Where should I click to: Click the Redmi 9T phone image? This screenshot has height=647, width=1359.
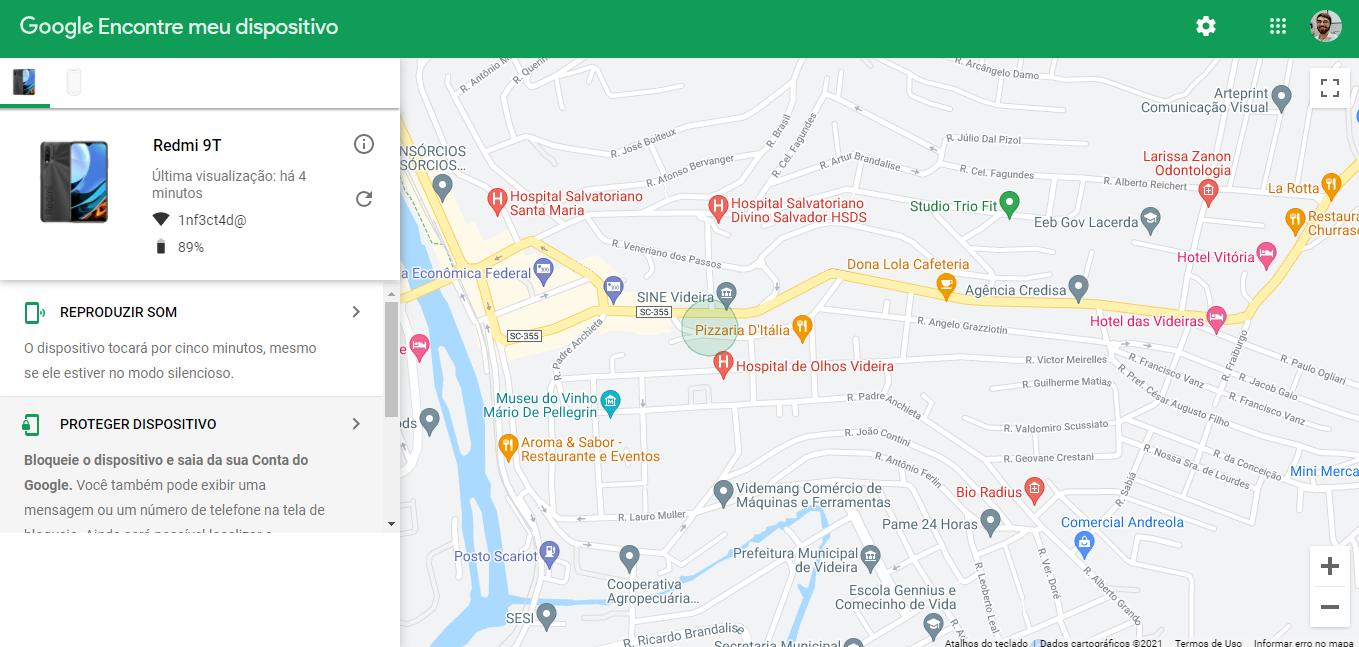75,181
